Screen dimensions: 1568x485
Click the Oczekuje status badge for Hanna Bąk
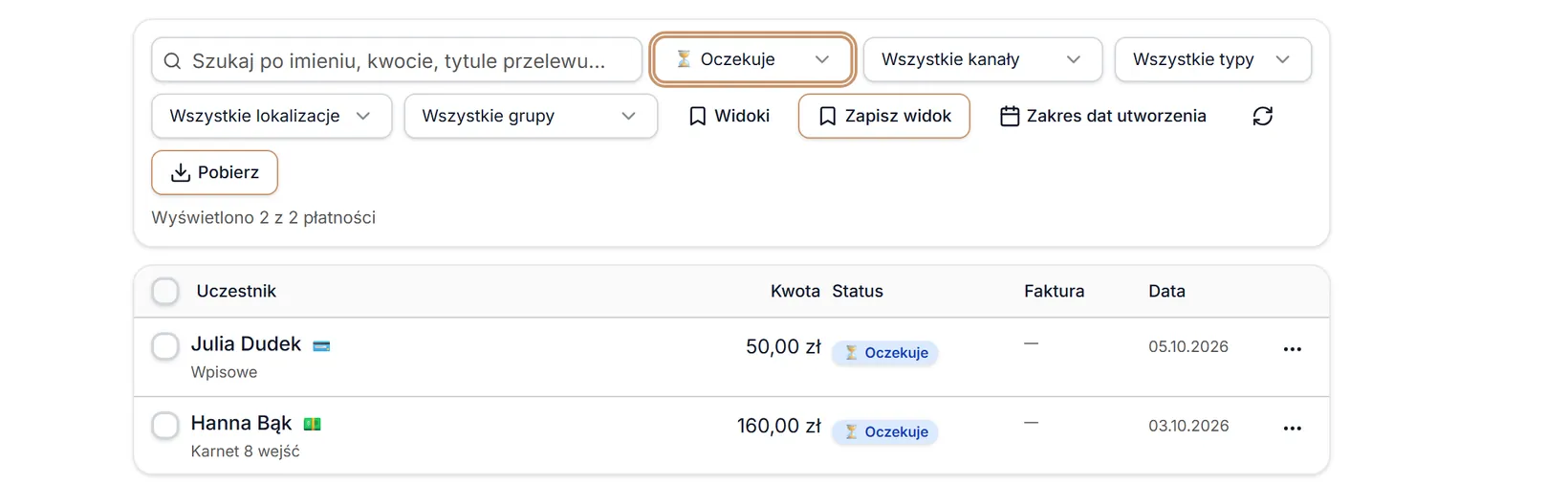(x=885, y=432)
